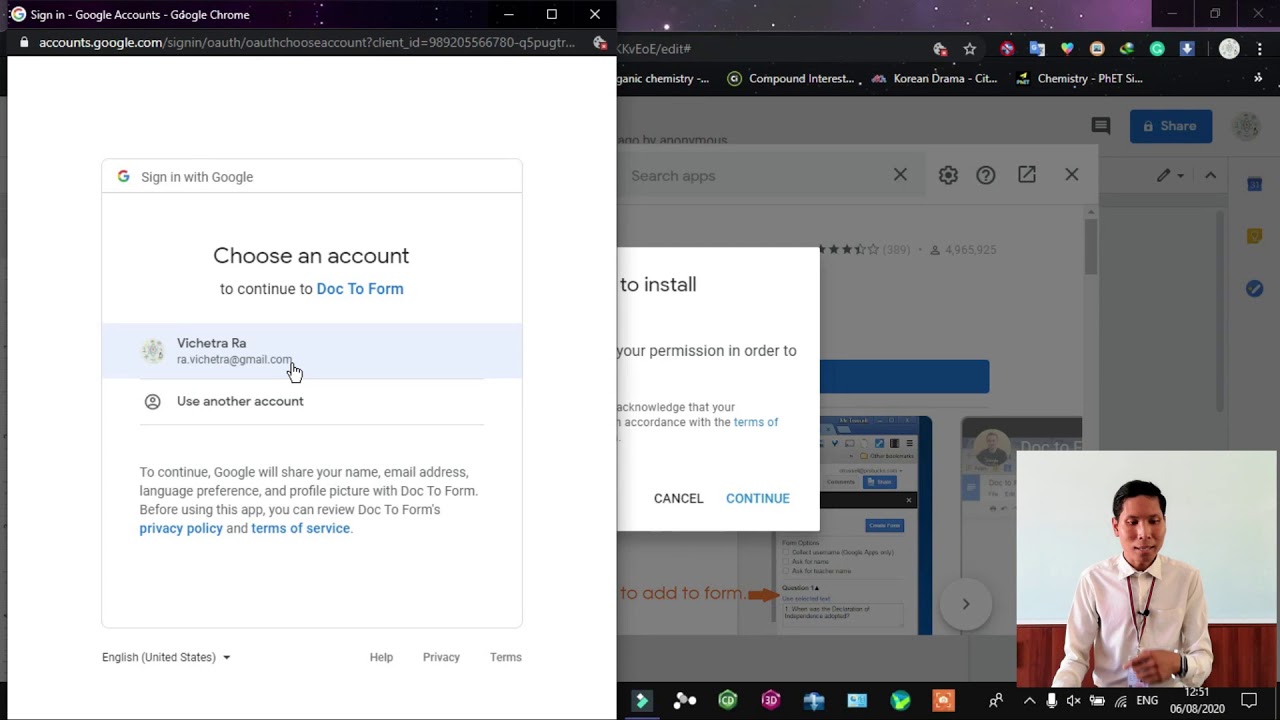The height and width of the screenshot is (720, 1280).
Task: Expand English (United States) language dropdown
Action: [166, 657]
